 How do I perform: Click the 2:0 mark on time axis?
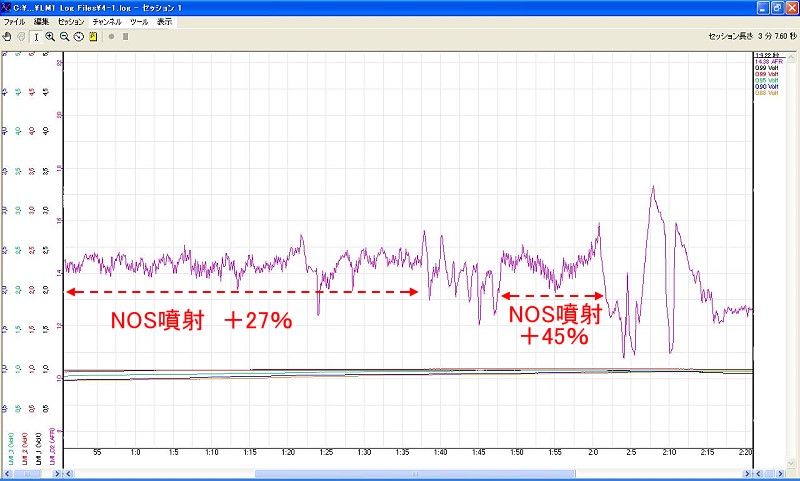coord(593,452)
